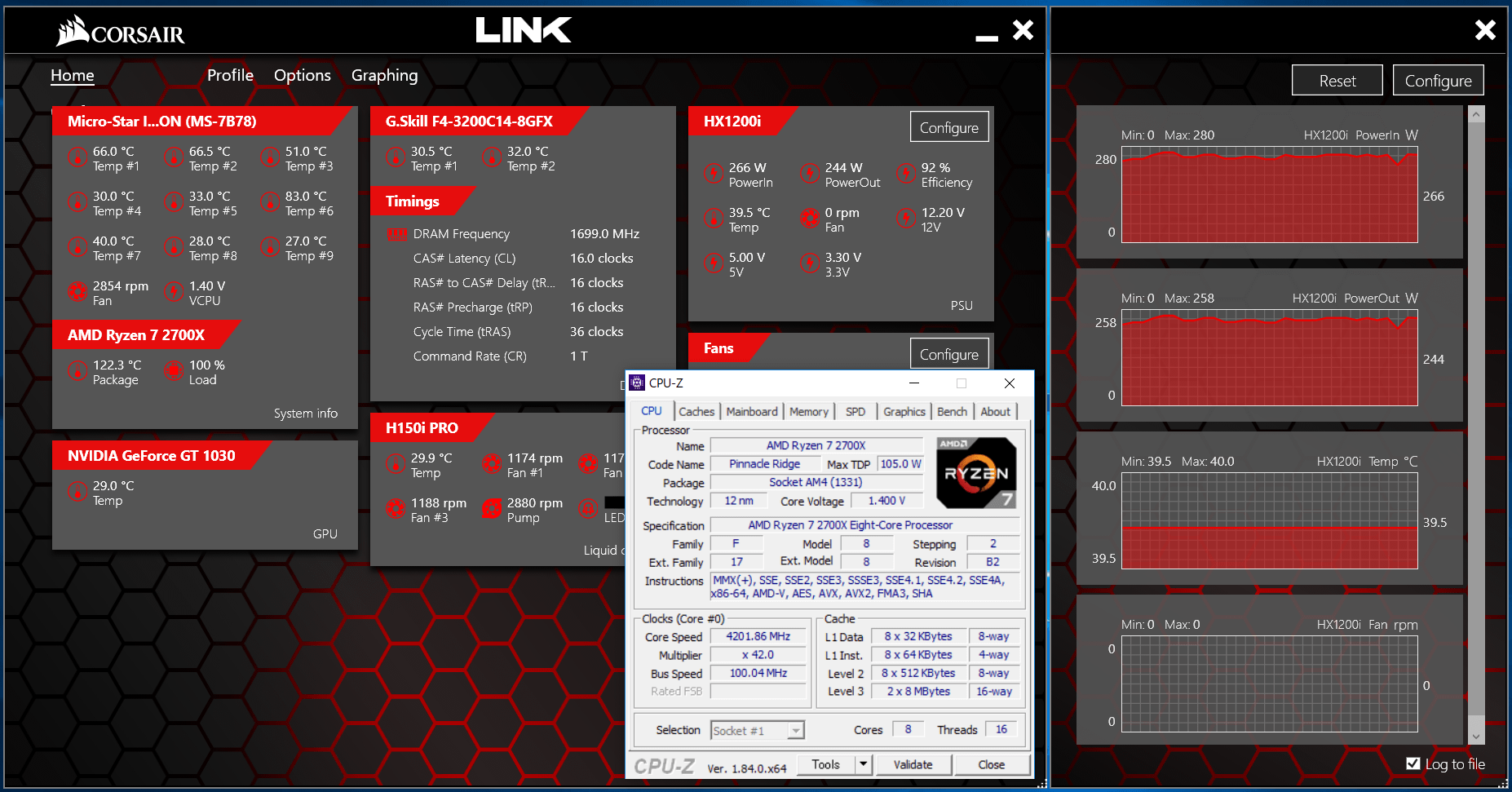Open the Memory tab in CPU-Z
This screenshot has height=792, width=1512.
click(809, 412)
